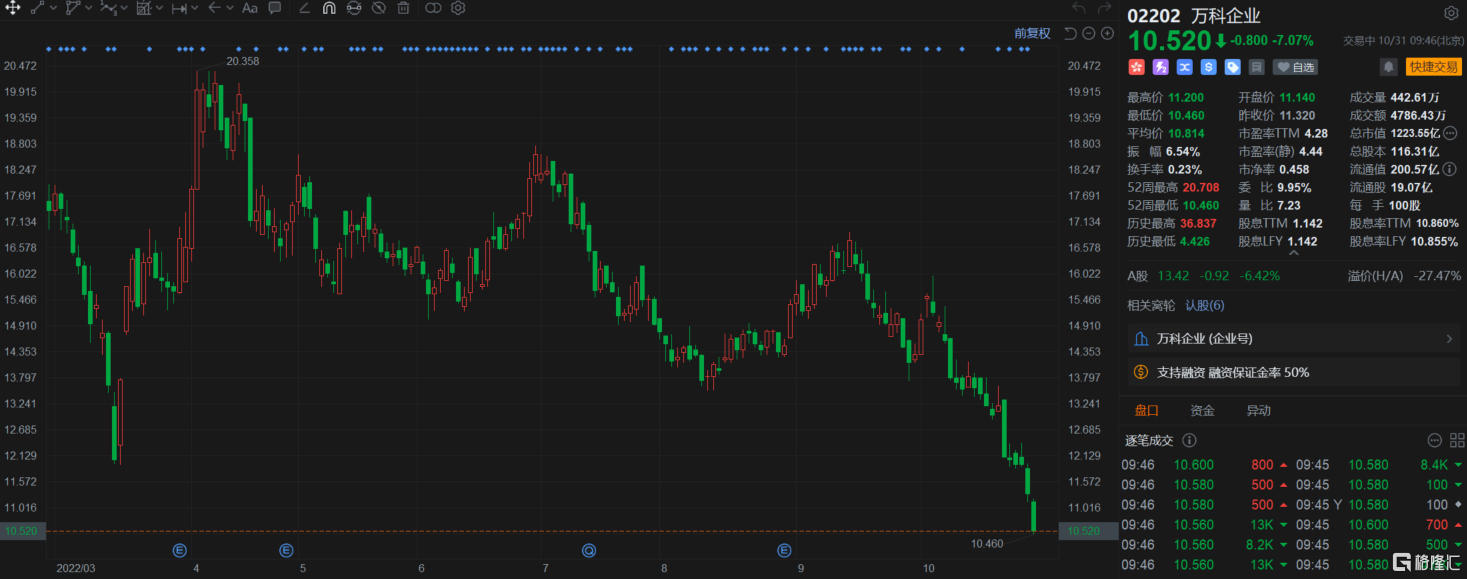Undo the last drawing action
Screen dimensions: 1467x579
click(1078, 8)
